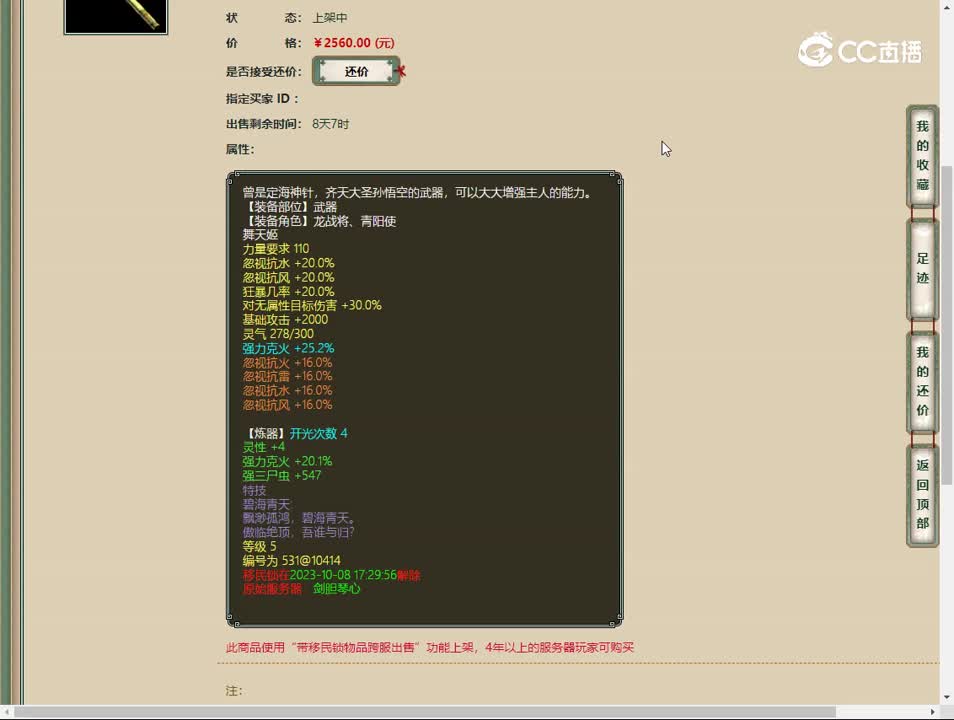Click the 装备角色 龙战将、青阳使 line

[x=319, y=221]
